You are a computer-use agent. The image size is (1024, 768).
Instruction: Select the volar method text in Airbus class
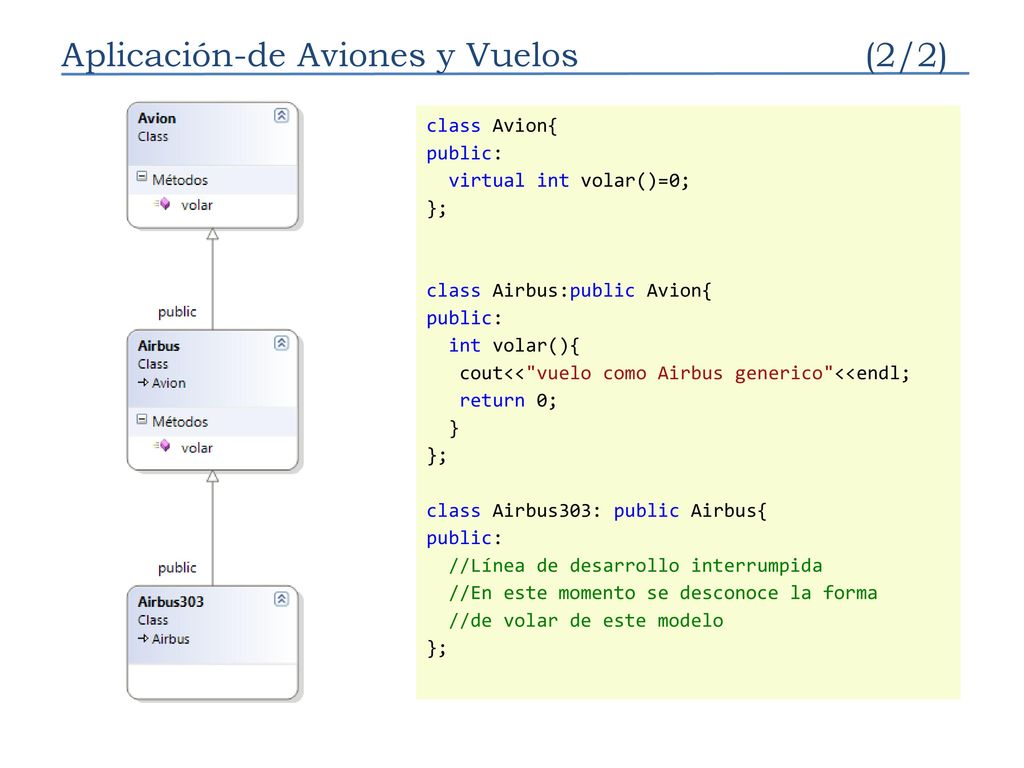(197, 448)
